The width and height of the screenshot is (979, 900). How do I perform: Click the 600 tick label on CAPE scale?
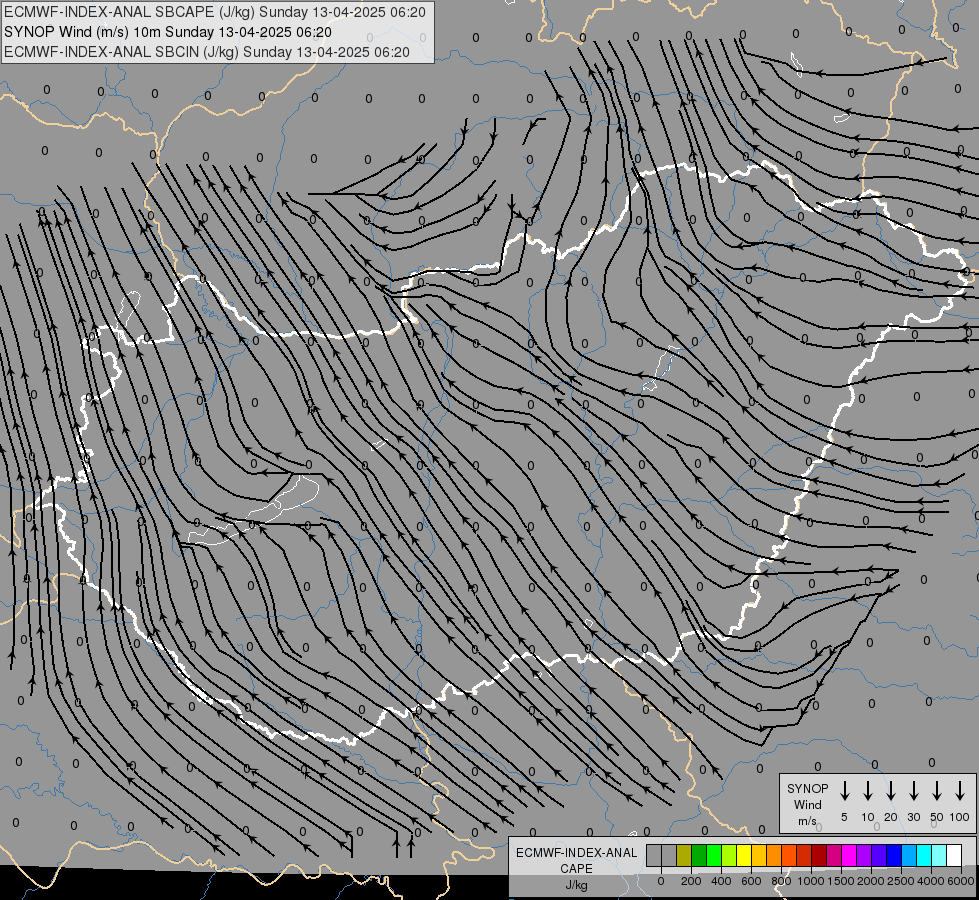coord(751,881)
